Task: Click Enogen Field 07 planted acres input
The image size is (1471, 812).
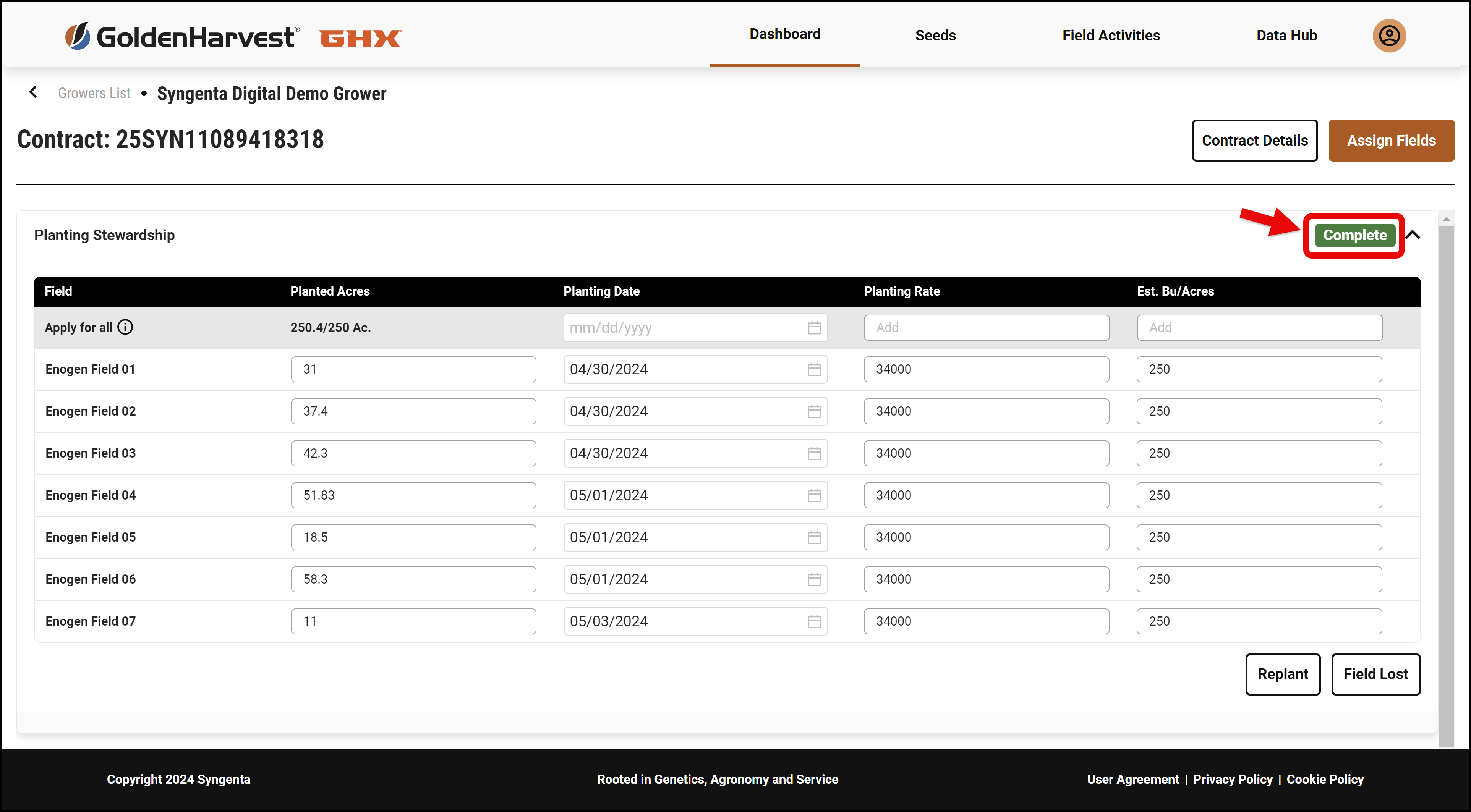Action: pyautogui.click(x=413, y=621)
